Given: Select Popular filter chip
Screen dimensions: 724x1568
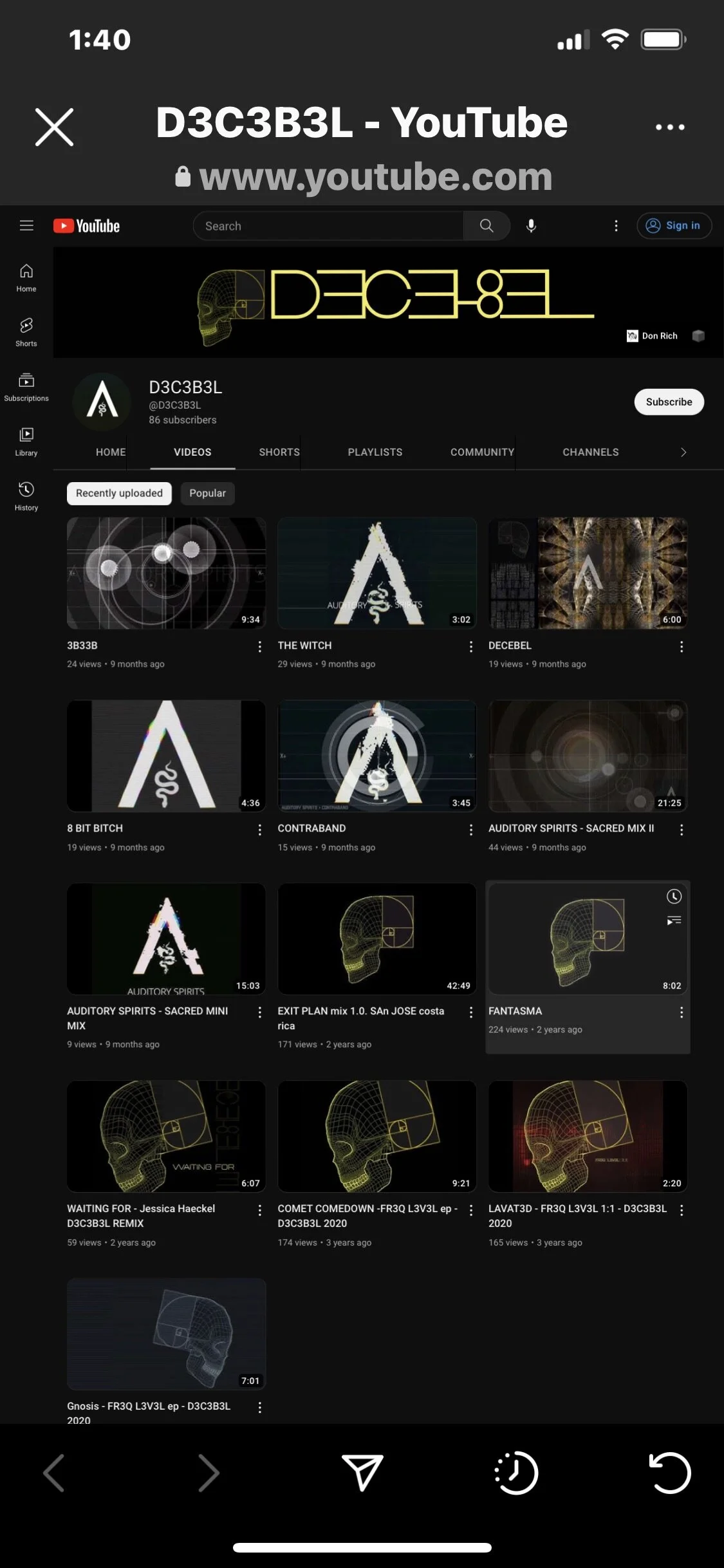Looking at the screenshot, I should click(207, 494).
